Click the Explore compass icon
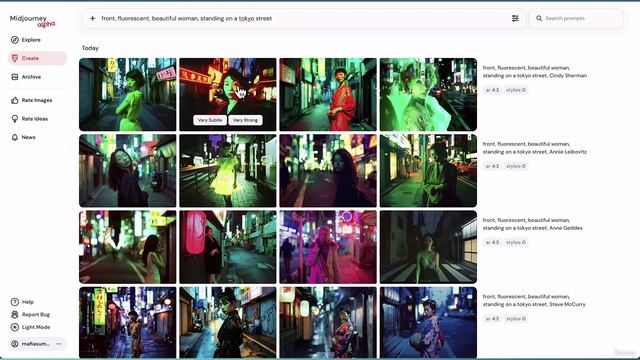 [x=15, y=40]
